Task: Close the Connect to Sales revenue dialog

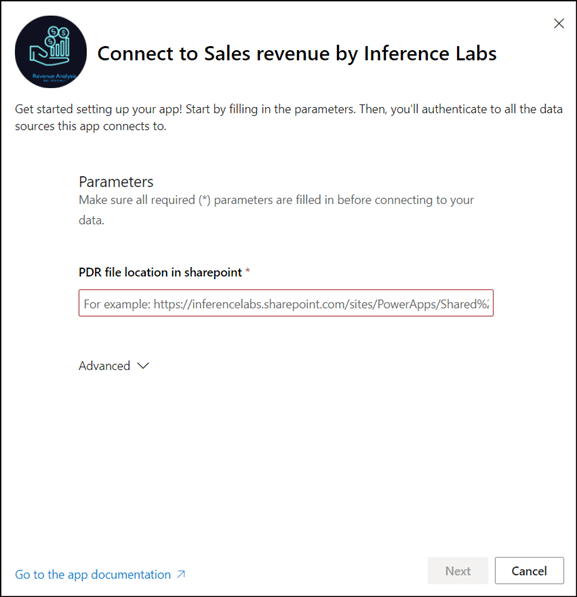Action: point(559,24)
